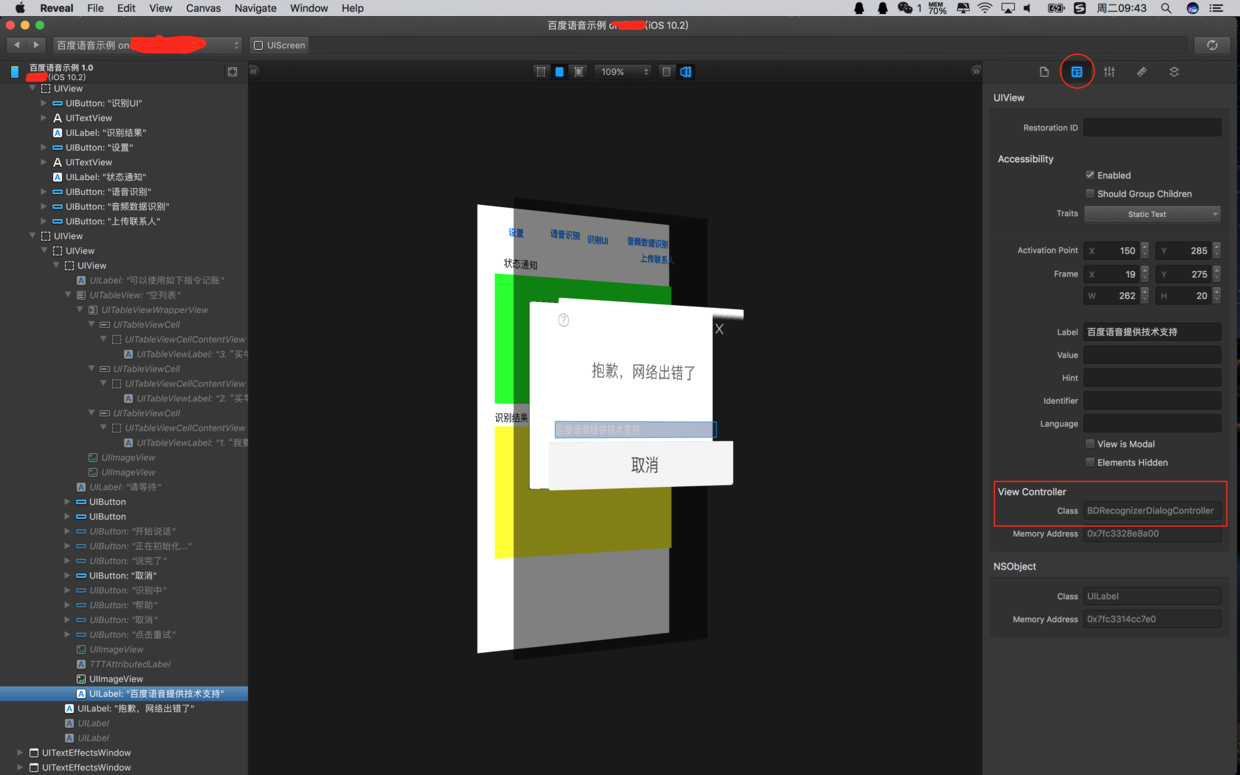The image size is (1240, 775).
Task: Open the Layout inspector ruler tab
Action: coord(1141,72)
